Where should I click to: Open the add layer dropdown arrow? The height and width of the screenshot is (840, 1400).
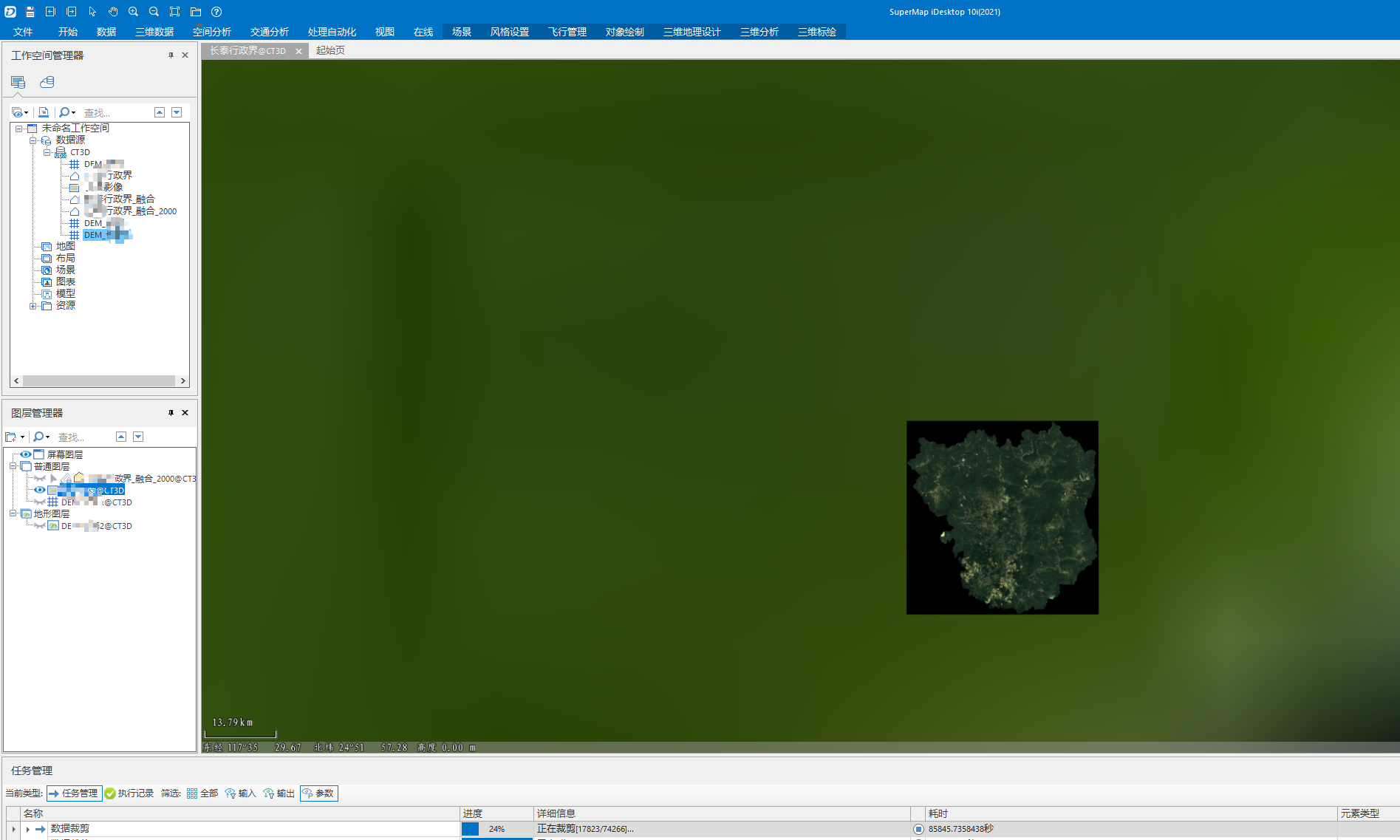(x=22, y=437)
